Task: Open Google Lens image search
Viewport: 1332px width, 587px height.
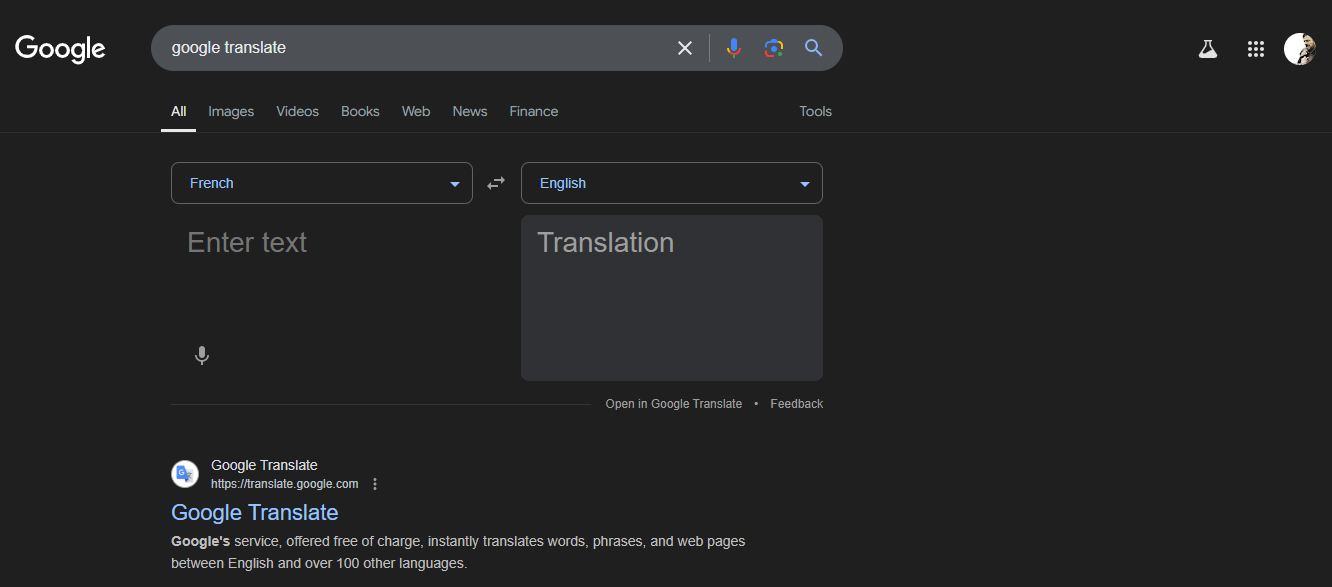Action: pyautogui.click(x=773, y=48)
